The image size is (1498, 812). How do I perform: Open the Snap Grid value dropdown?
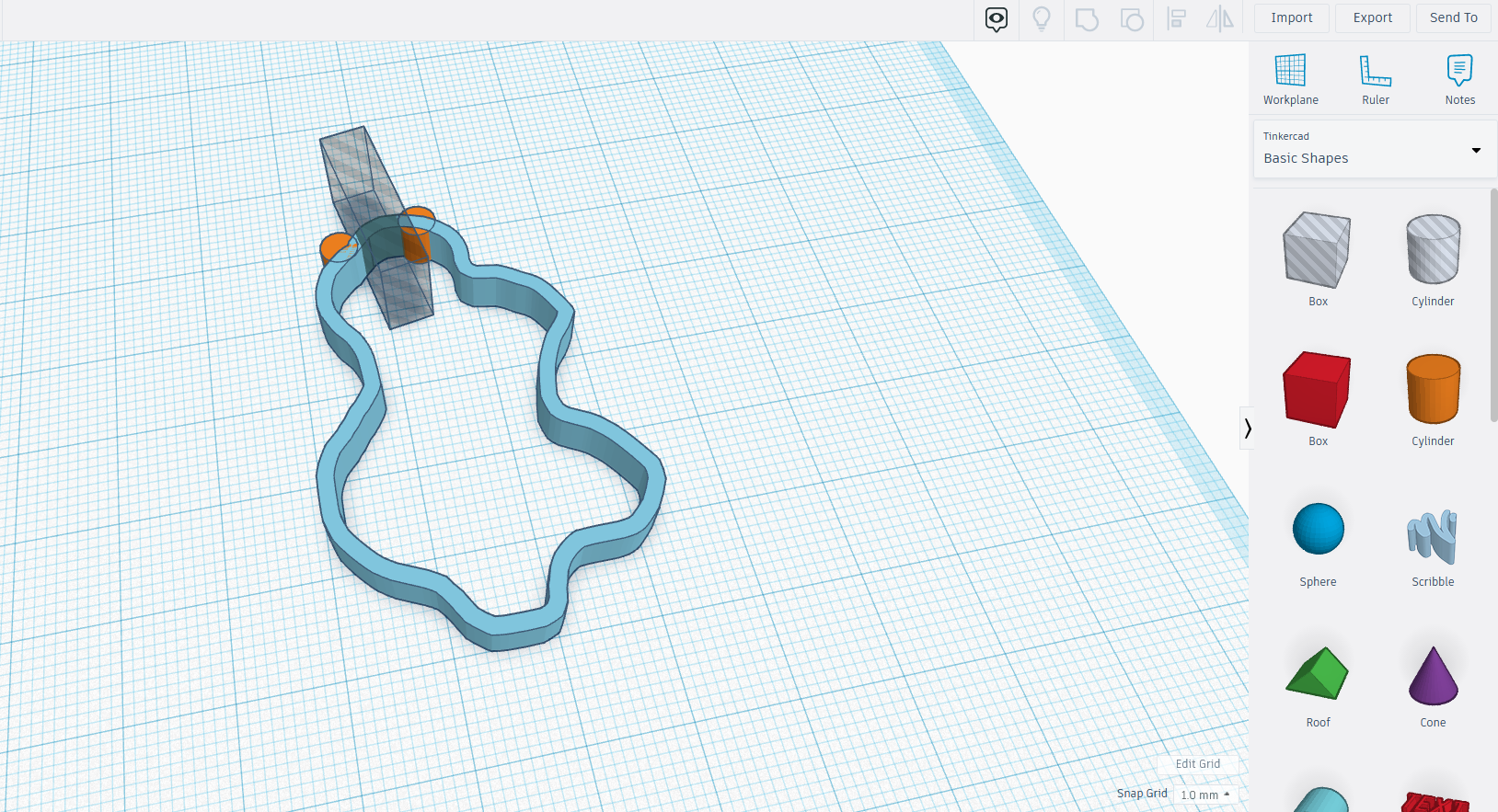tap(1206, 795)
